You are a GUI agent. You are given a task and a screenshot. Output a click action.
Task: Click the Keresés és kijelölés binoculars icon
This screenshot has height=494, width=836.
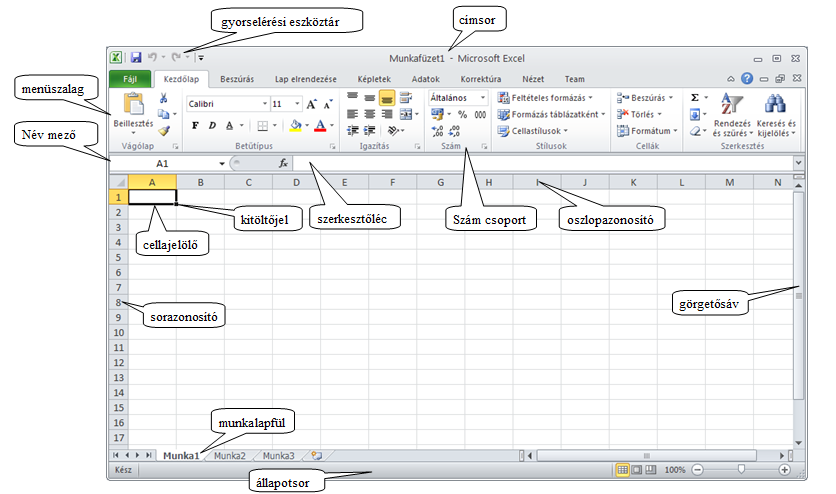point(775,103)
